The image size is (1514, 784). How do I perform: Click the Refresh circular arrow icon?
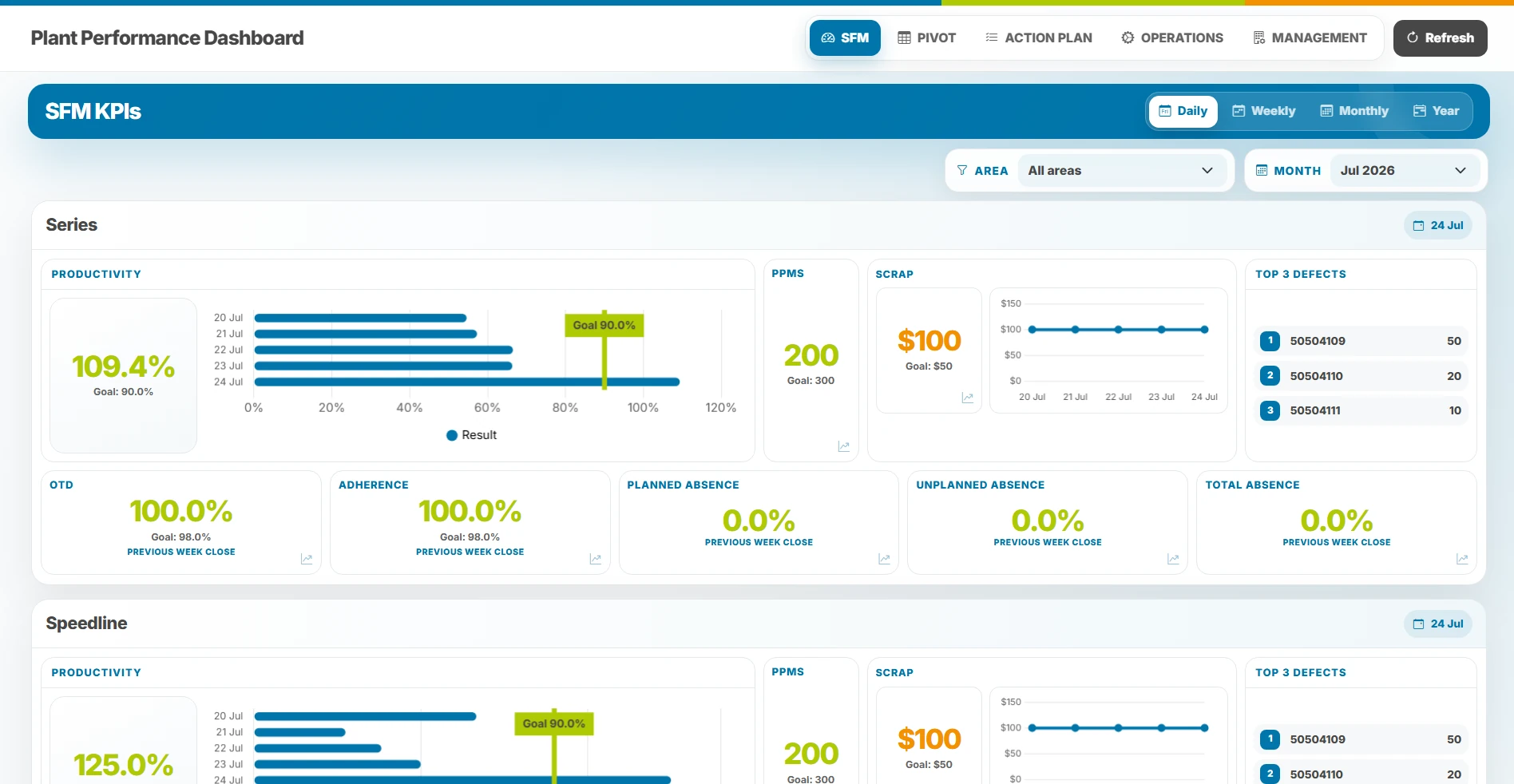point(1413,38)
